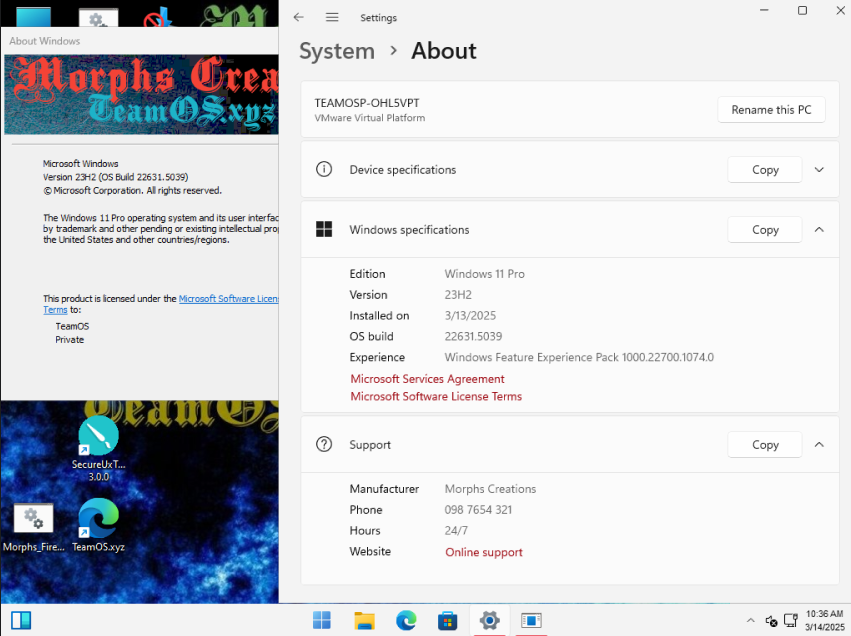Viewport: 851px width, 636px height.
Task: Copy the Windows specifications
Action: pos(765,230)
